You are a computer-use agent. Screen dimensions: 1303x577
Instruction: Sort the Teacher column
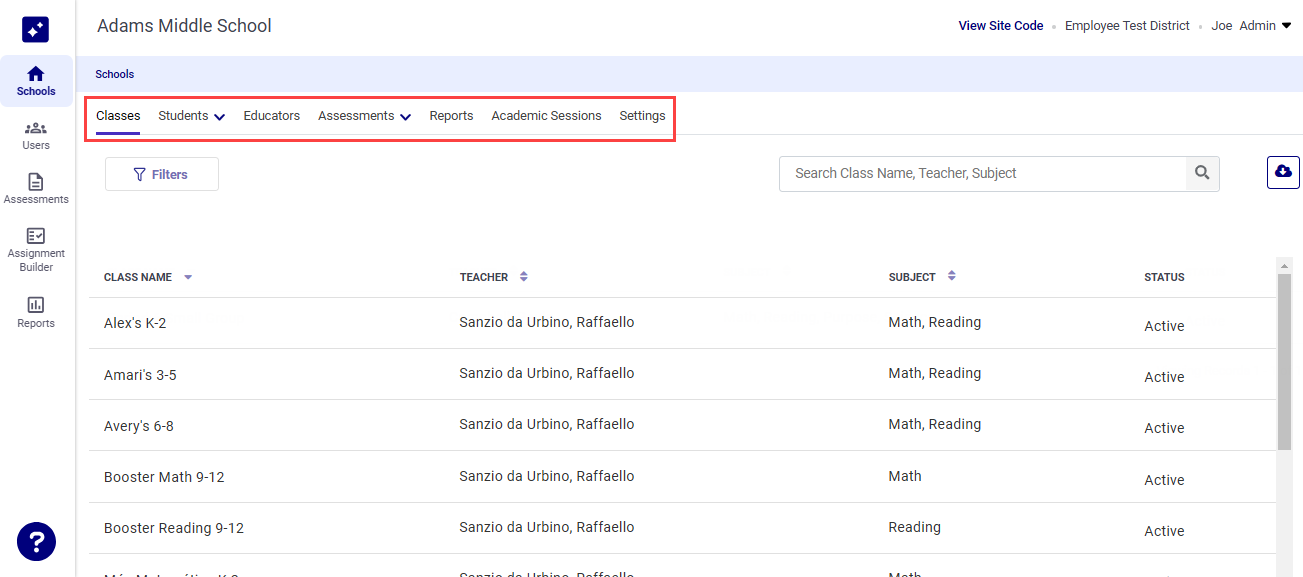pos(524,276)
